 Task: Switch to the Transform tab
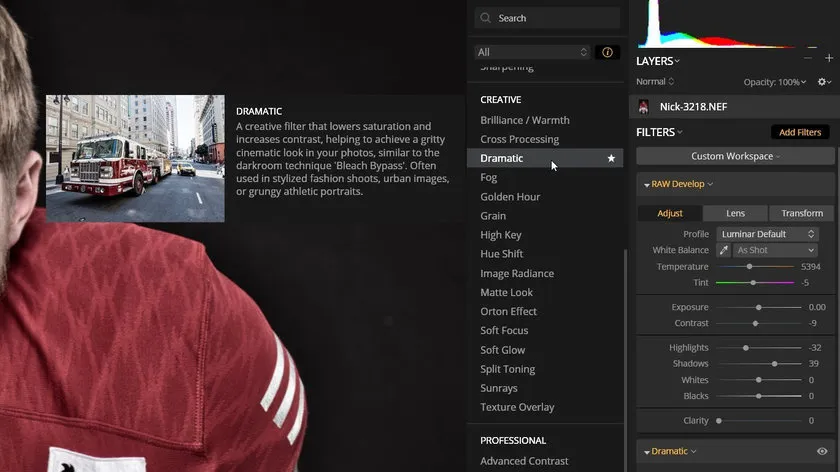click(x=802, y=213)
